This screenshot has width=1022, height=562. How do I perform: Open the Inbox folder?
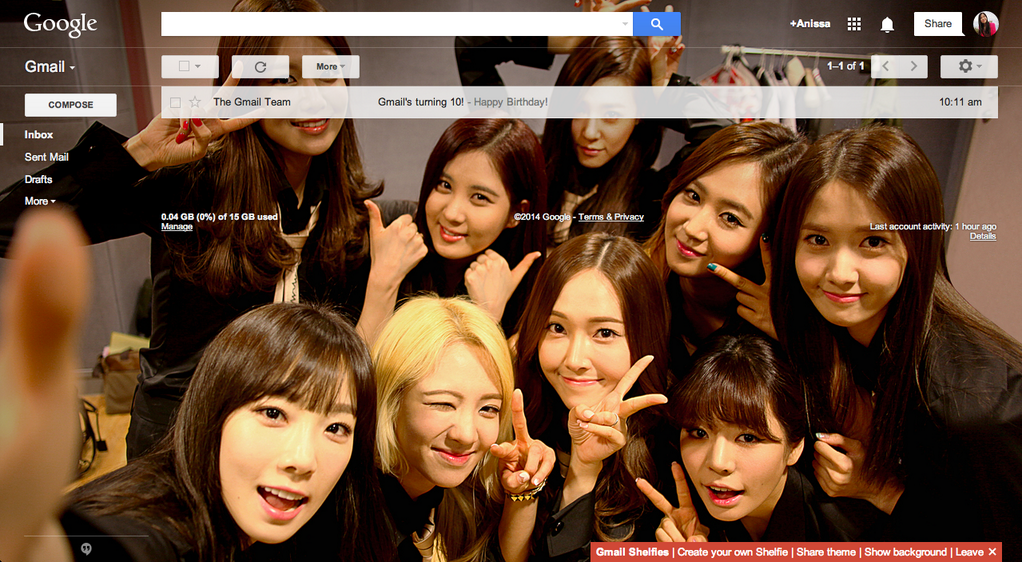(38, 135)
